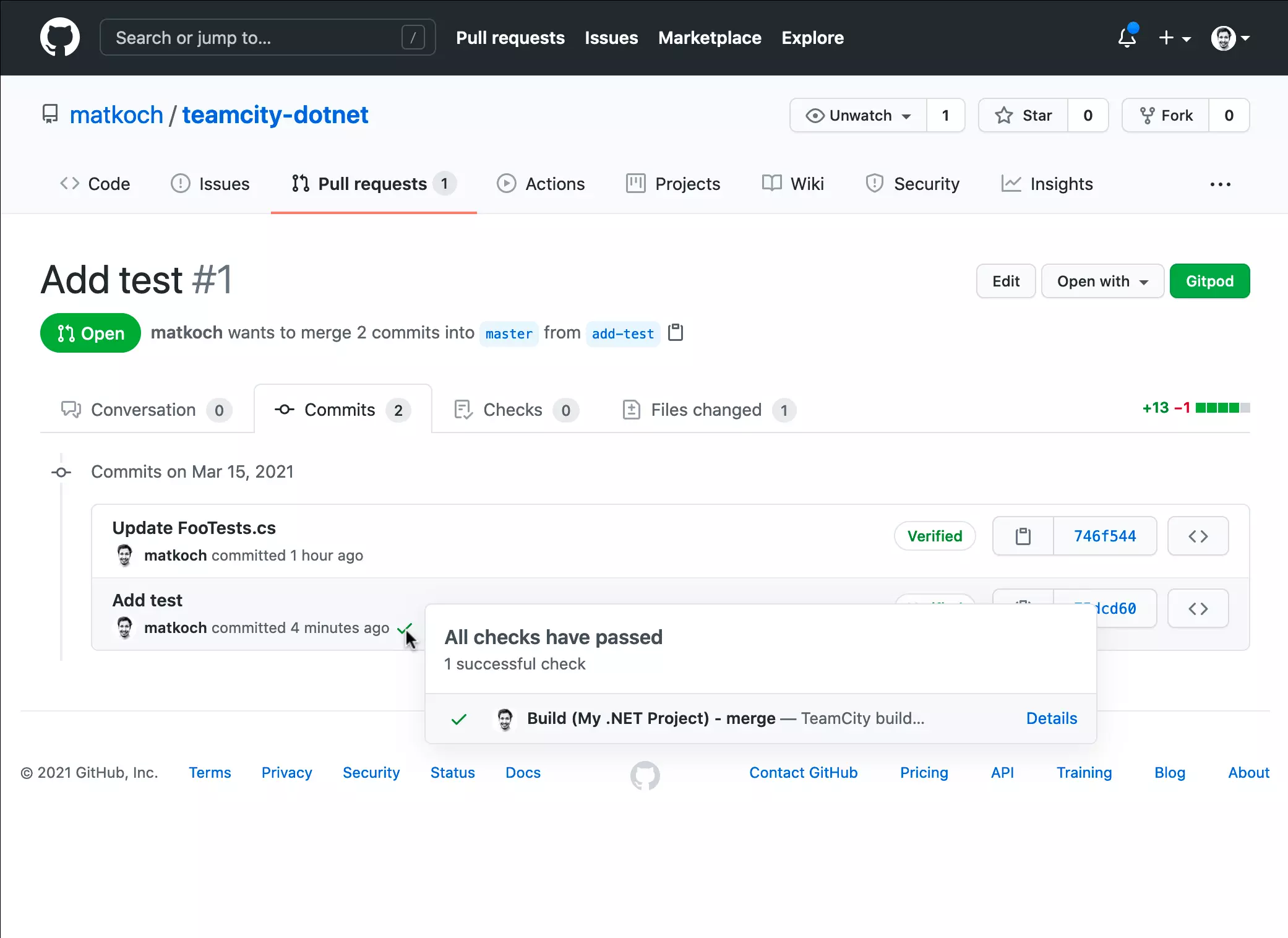Image resolution: width=1288 pixels, height=938 pixels.
Task: Star the teamcity-dotnet repository
Action: 1024,115
